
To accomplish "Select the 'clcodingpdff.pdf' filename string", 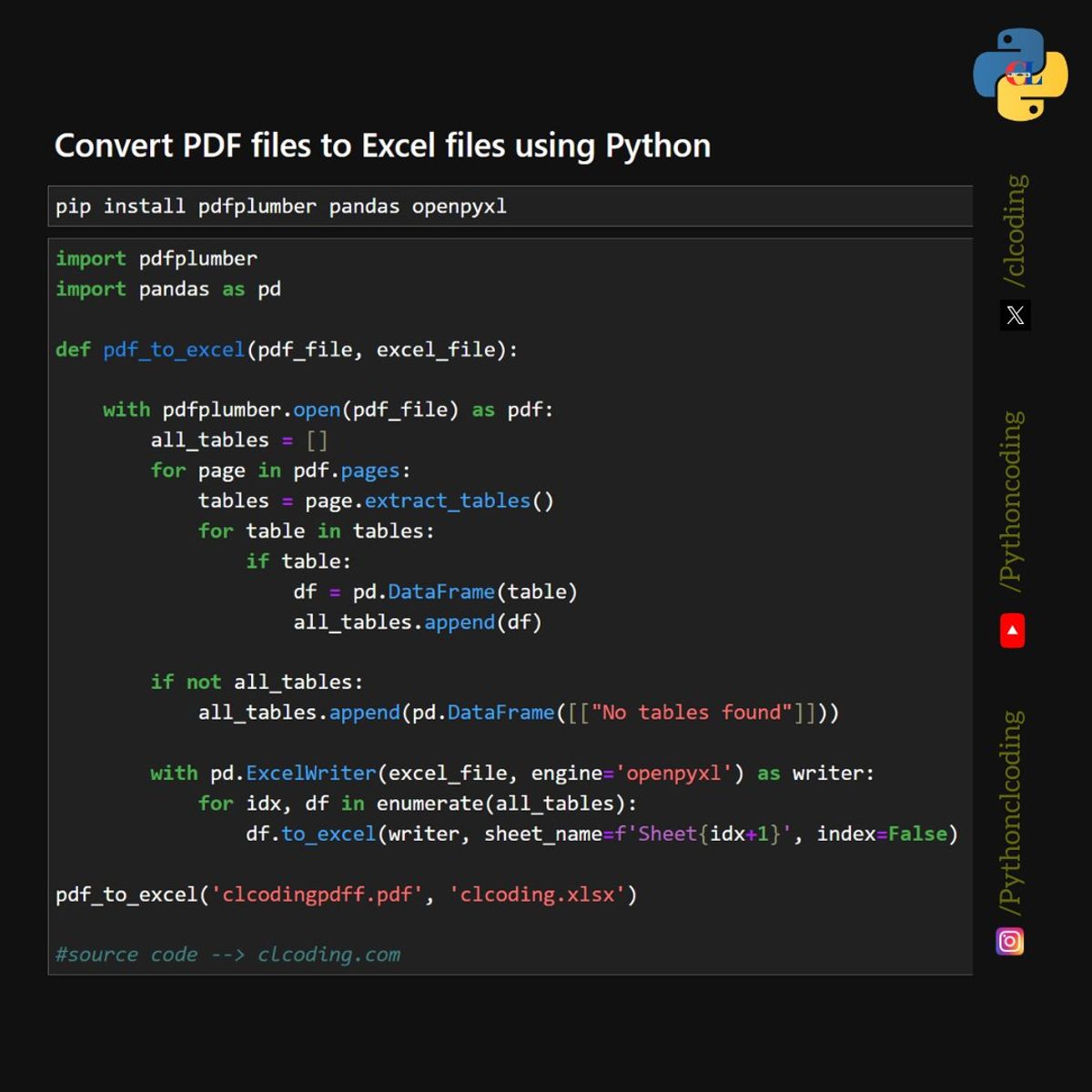I will pos(319,895).
